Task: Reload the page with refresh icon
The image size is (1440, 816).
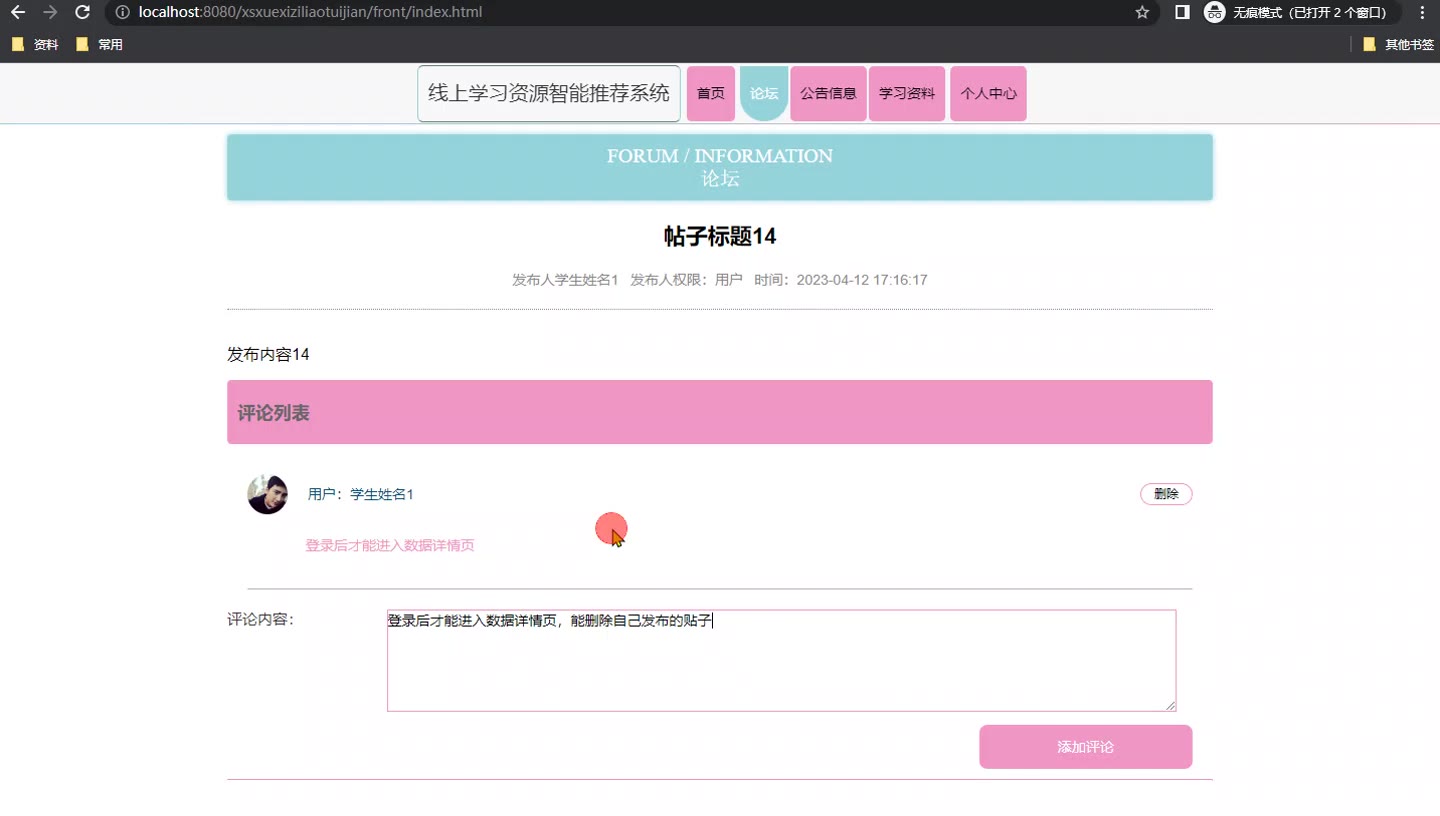Action: (x=83, y=13)
